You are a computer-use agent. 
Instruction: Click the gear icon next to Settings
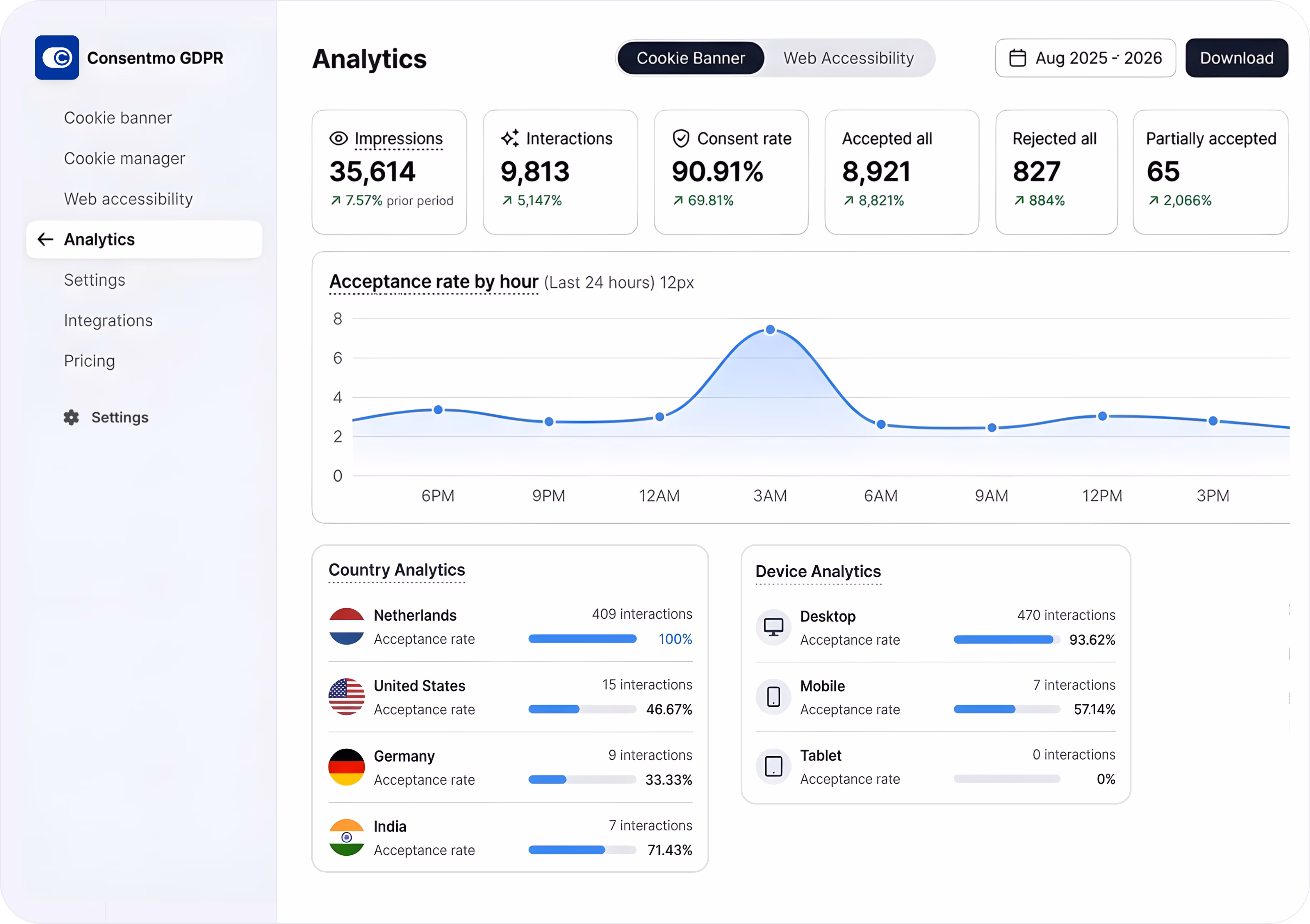[x=71, y=417]
